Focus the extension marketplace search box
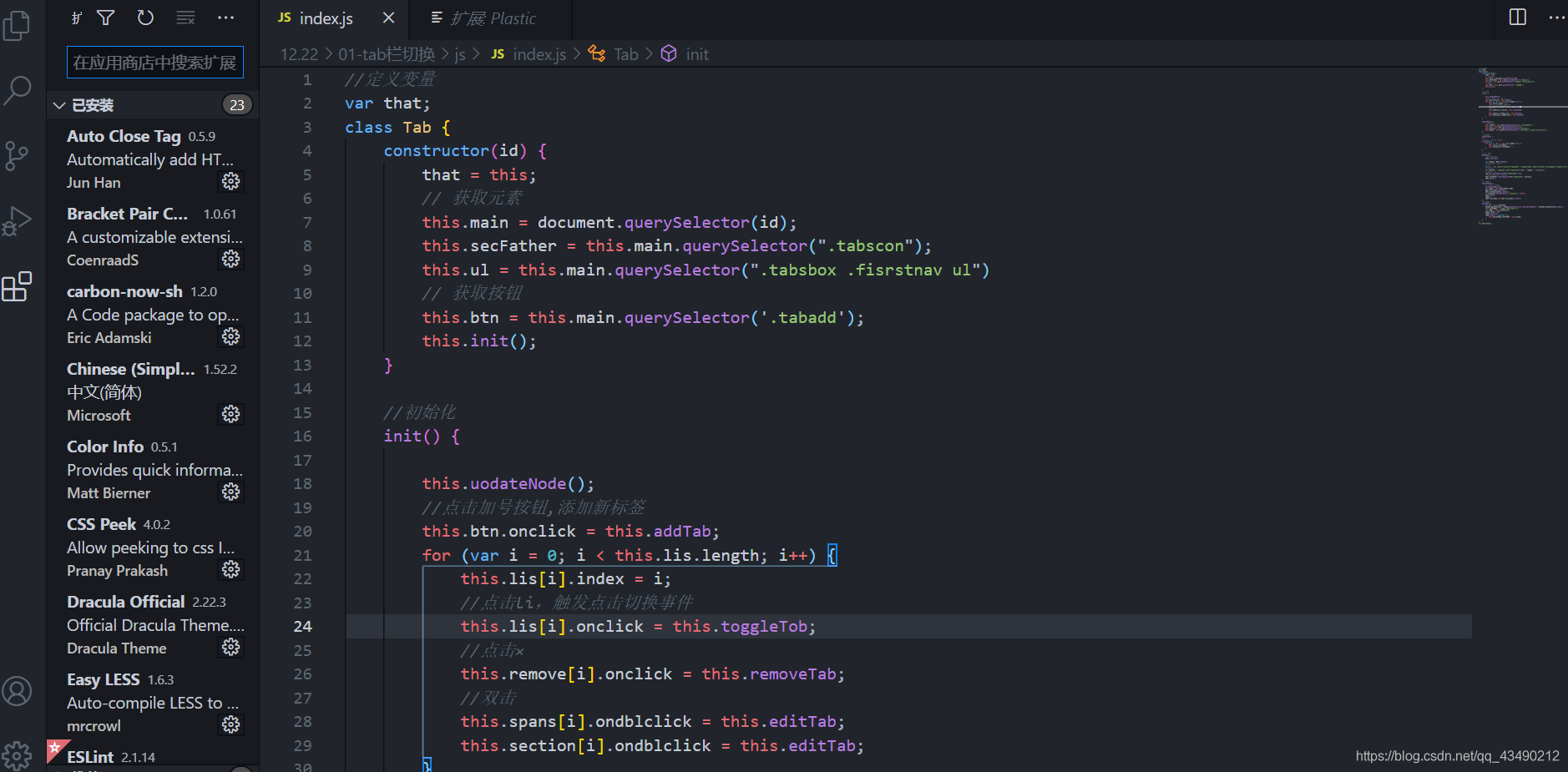This screenshot has height=772, width=1568. pyautogui.click(x=155, y=63)
